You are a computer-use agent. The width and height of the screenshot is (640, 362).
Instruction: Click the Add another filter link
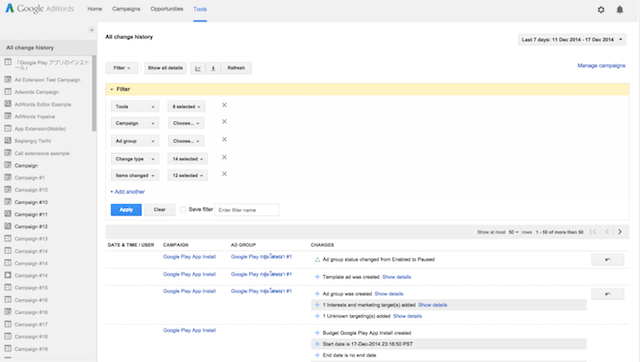pos(128,192)
